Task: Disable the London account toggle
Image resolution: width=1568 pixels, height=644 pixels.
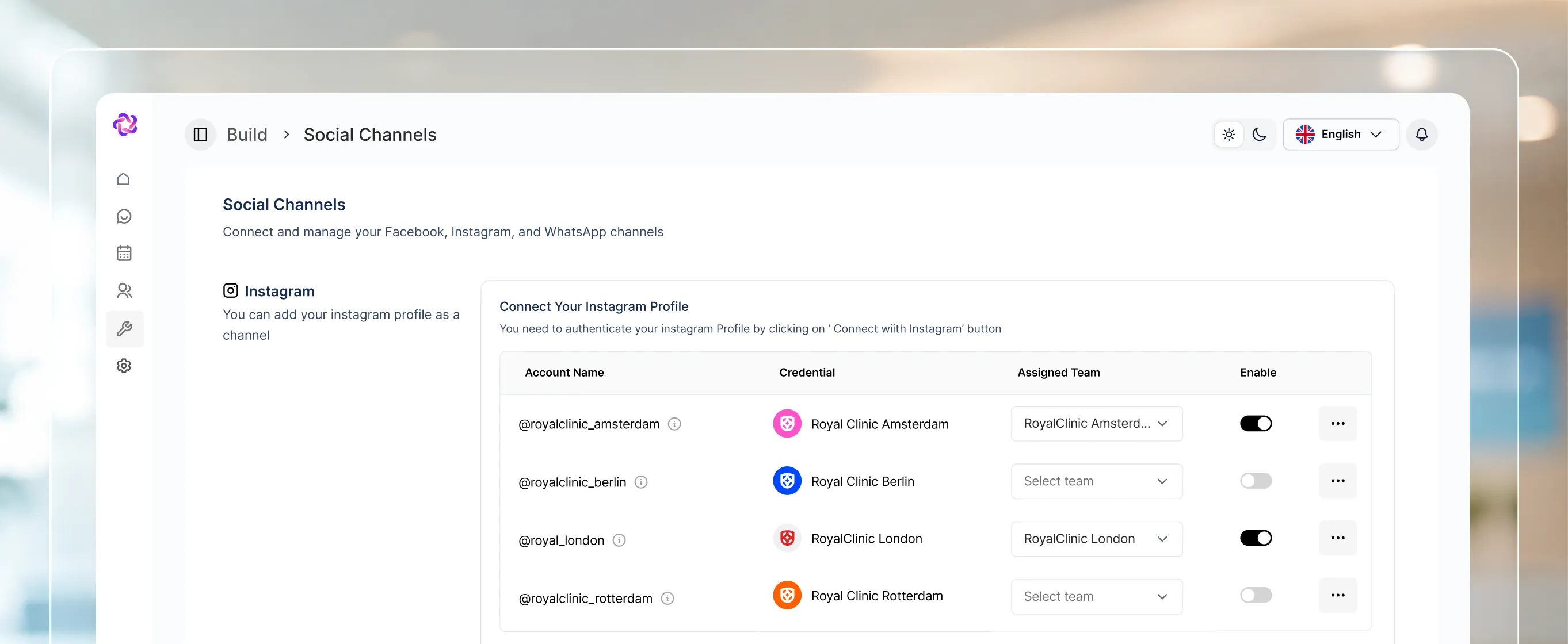Action: (1256, 538)
